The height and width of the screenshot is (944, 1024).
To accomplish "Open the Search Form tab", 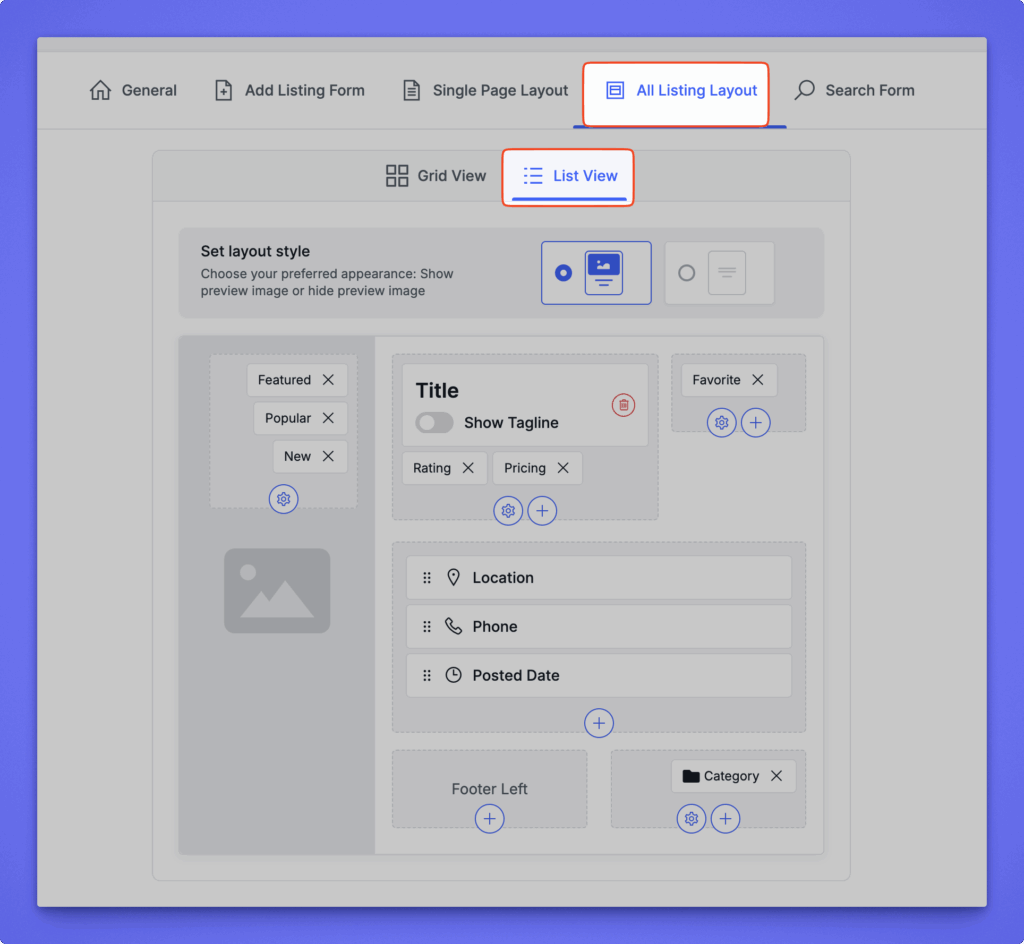I will click(854, 90).
